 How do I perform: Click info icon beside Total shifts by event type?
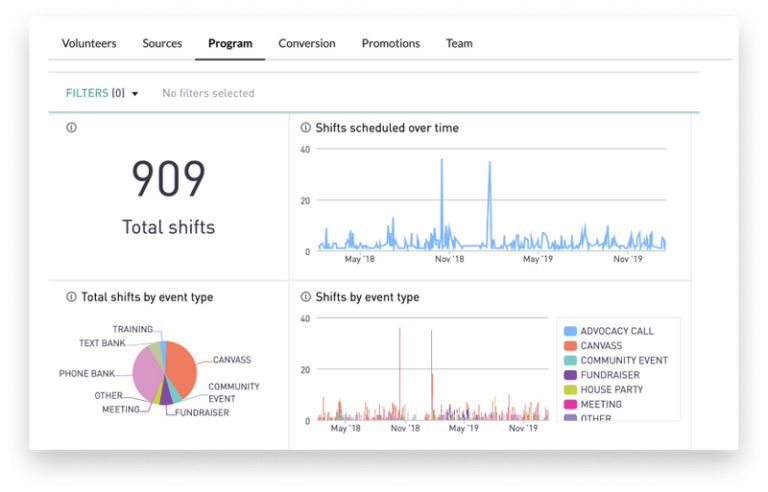tap(71, 297)
